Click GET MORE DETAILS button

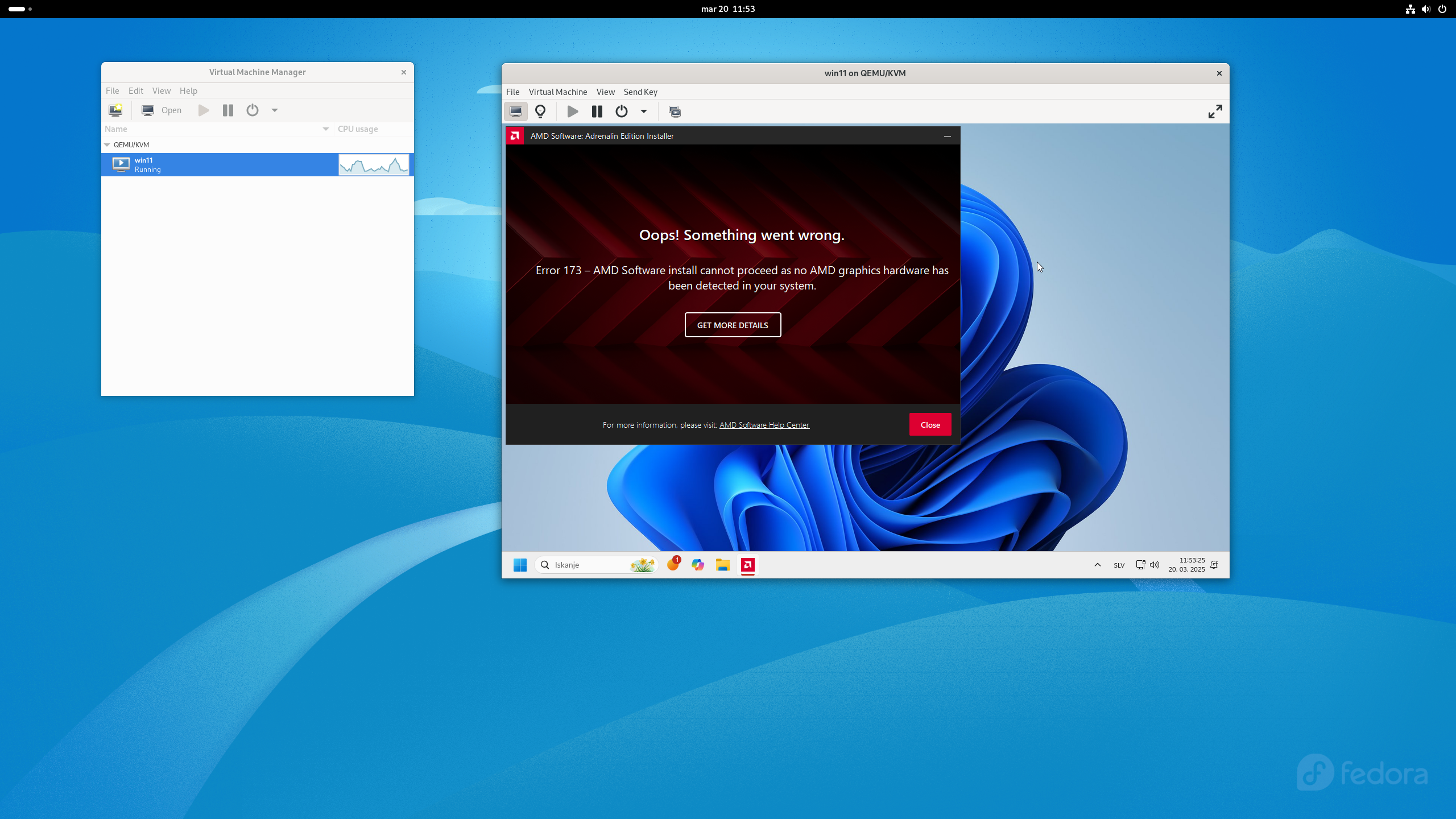[733, 325]
